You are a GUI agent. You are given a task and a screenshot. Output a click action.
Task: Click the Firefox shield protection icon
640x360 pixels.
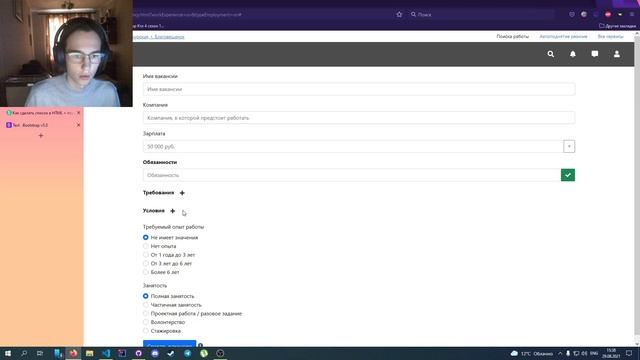[x=572, y=14]
